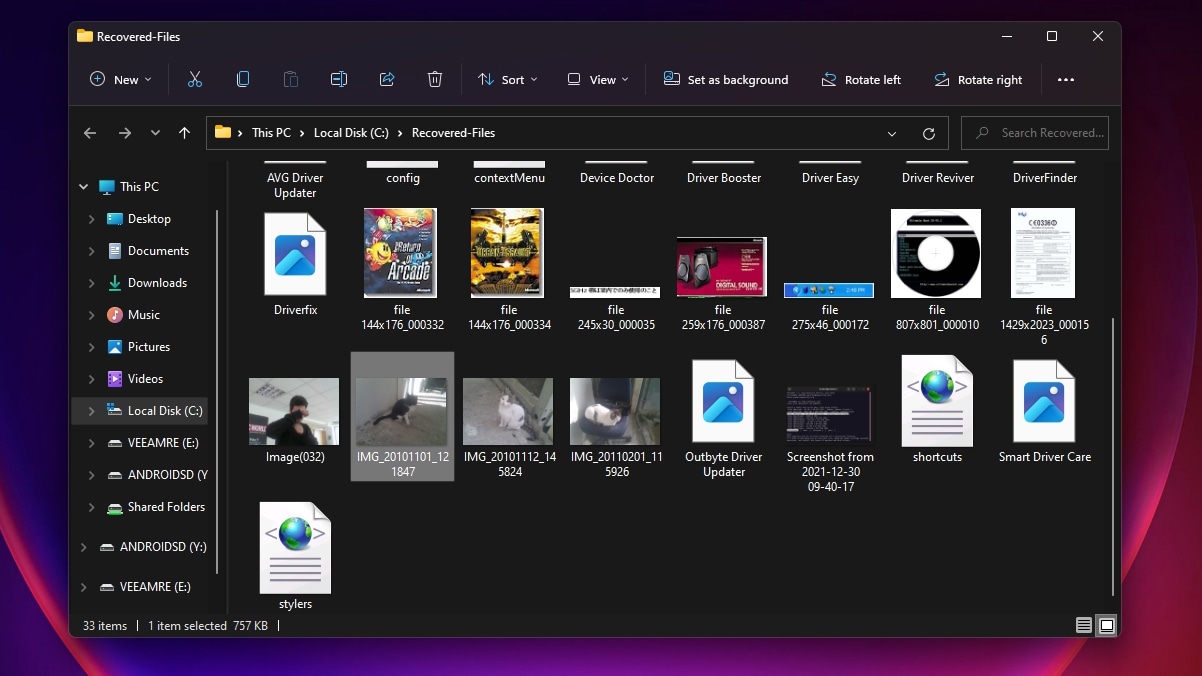Click the file list vertical scrollbar

click(x=1112, y=455)
